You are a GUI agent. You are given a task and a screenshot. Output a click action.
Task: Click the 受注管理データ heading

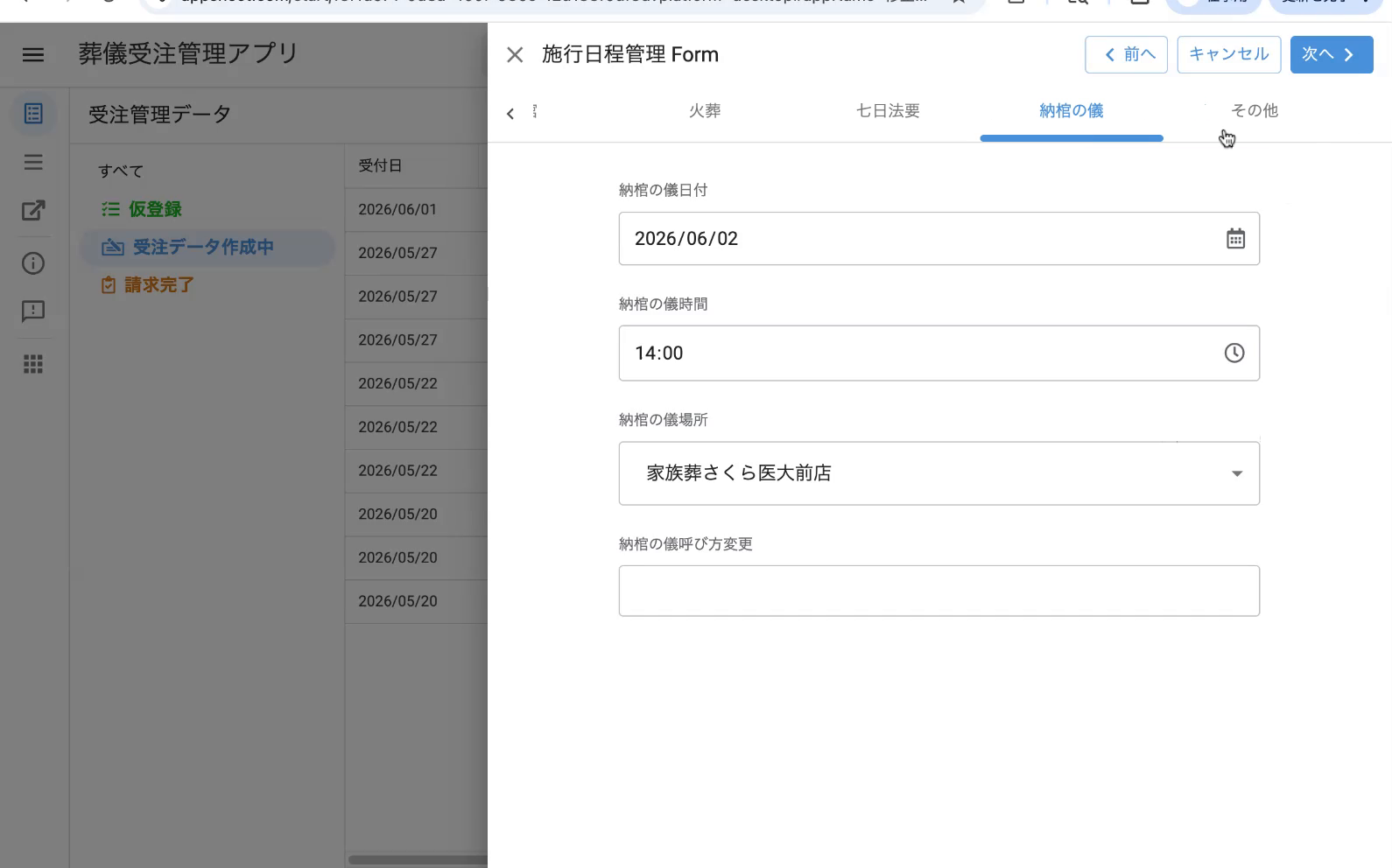click(159, 115)
